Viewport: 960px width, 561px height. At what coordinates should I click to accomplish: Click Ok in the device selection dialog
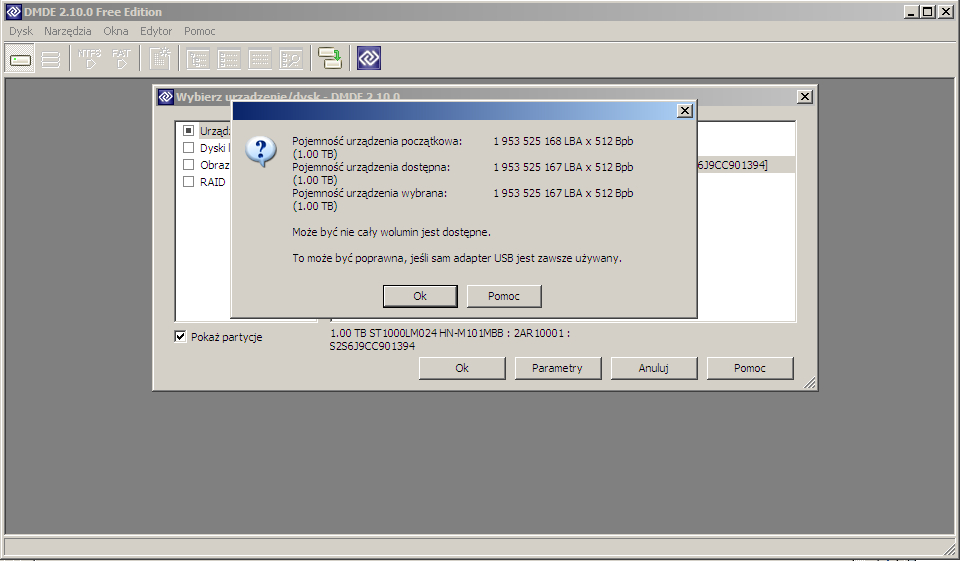[462, 368]
